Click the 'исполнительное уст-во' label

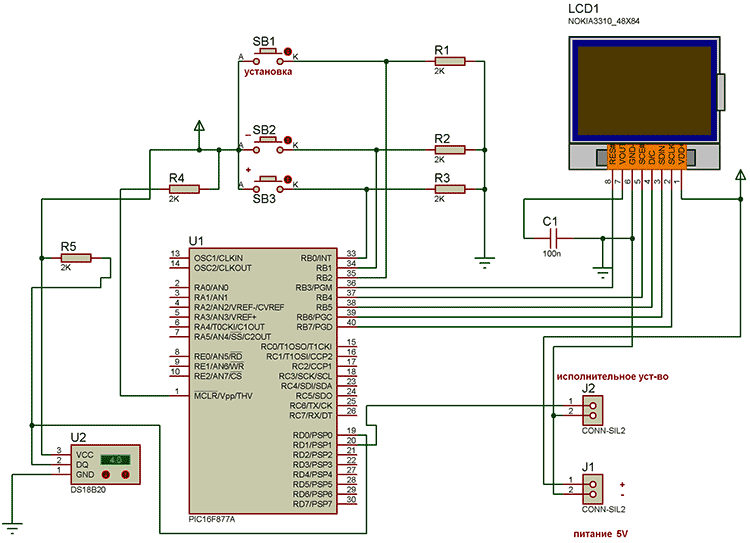pyautogui.click(x=612, y=377)
